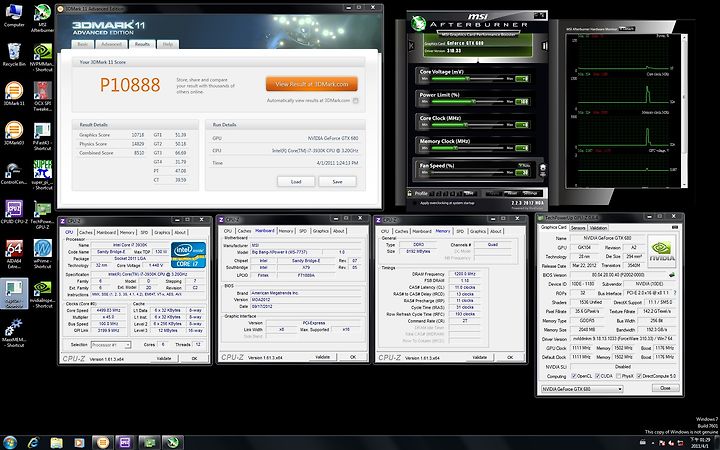The image size is (720, 450).
Task: Open Windows Media Player from taskbar
Action: (x=79, y=442)
